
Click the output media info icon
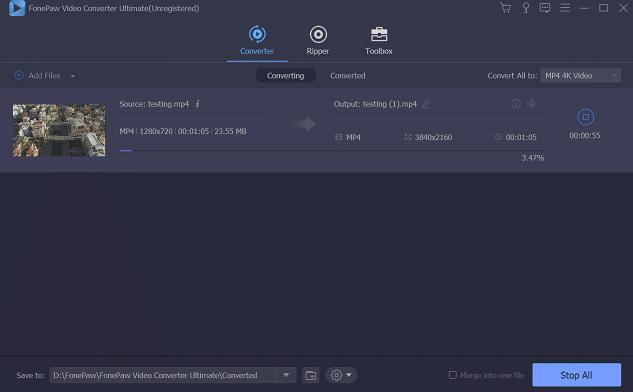pyautogui.click(x=516, y=104)
